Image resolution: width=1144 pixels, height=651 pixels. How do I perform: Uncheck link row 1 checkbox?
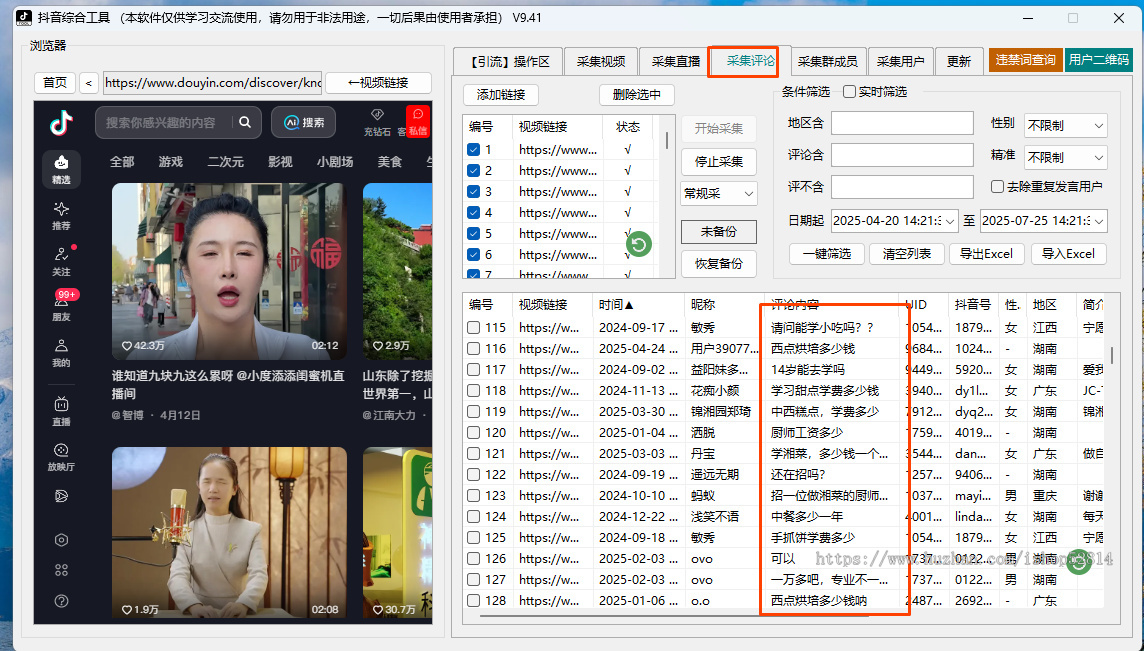tap(474, 150)
